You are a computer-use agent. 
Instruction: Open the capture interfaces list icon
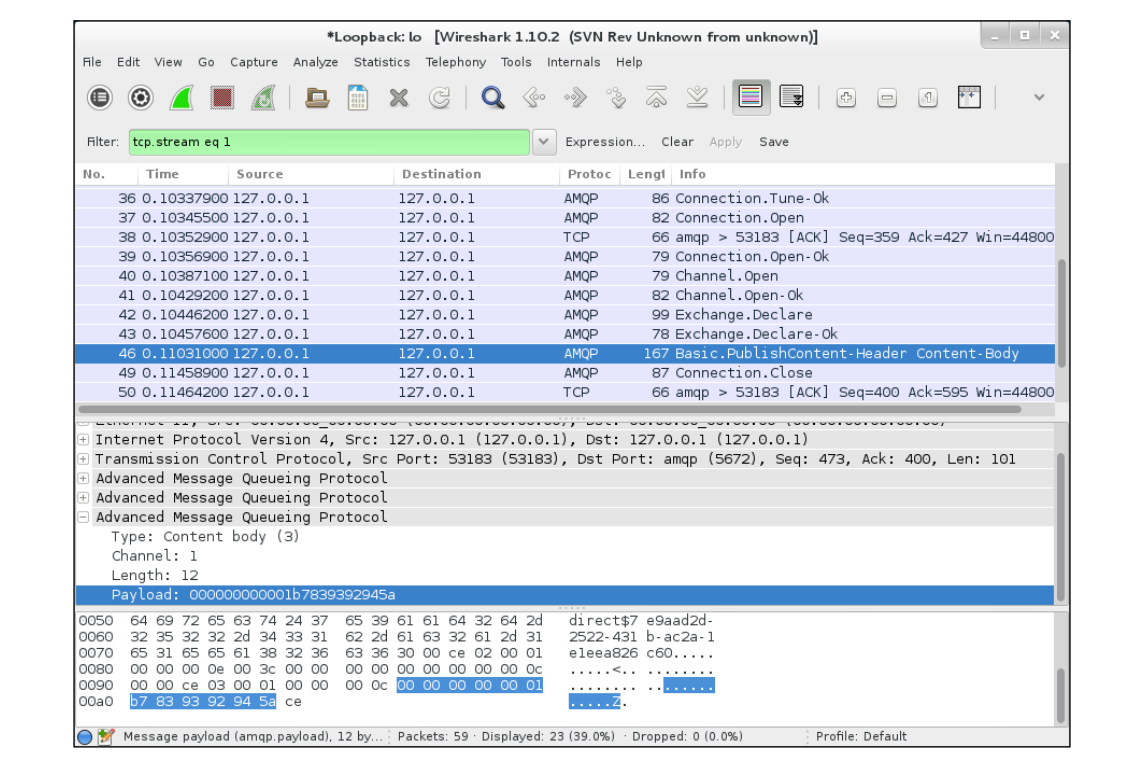coord(100,97)
